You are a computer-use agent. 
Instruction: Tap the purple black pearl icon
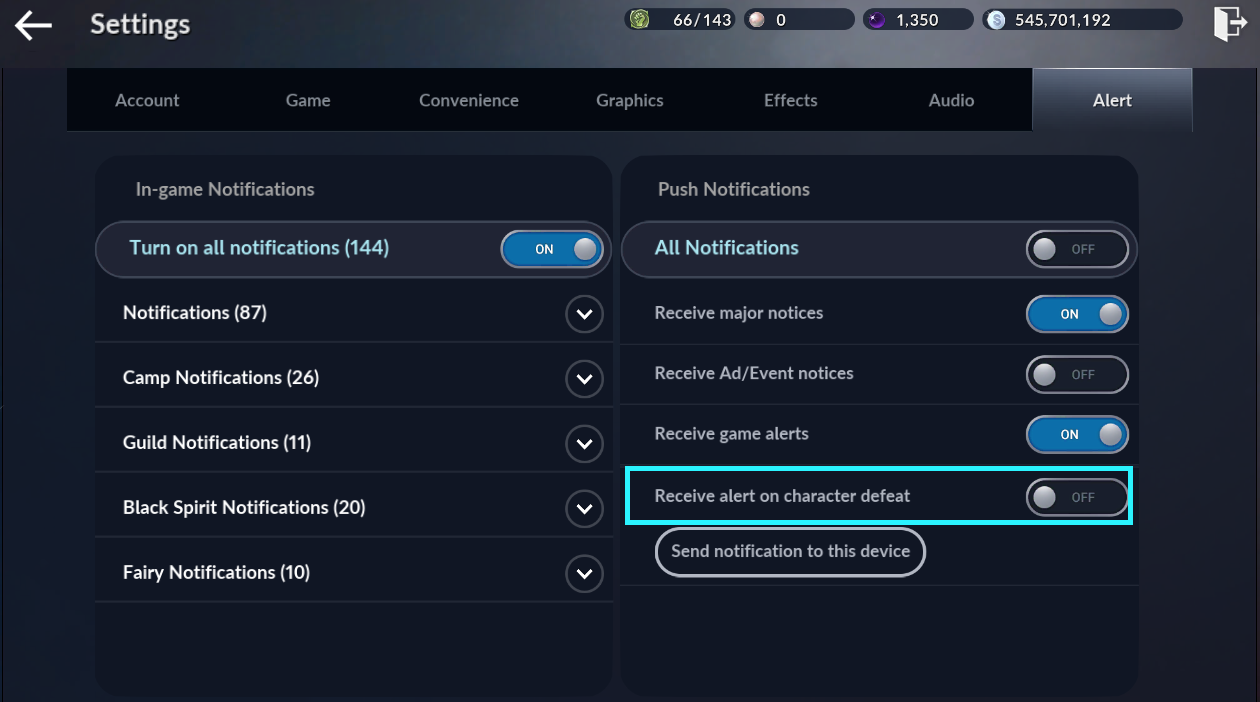coord(877,20)
